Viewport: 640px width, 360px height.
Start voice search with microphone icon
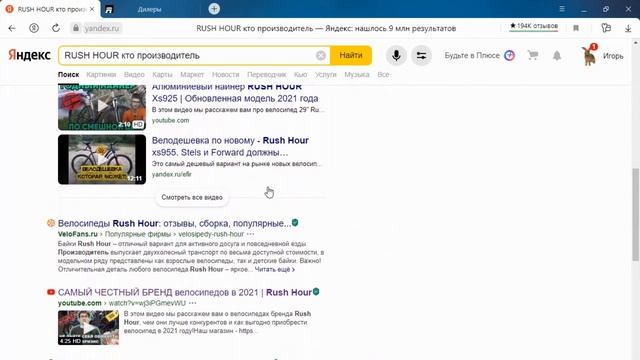click(396, 56)
